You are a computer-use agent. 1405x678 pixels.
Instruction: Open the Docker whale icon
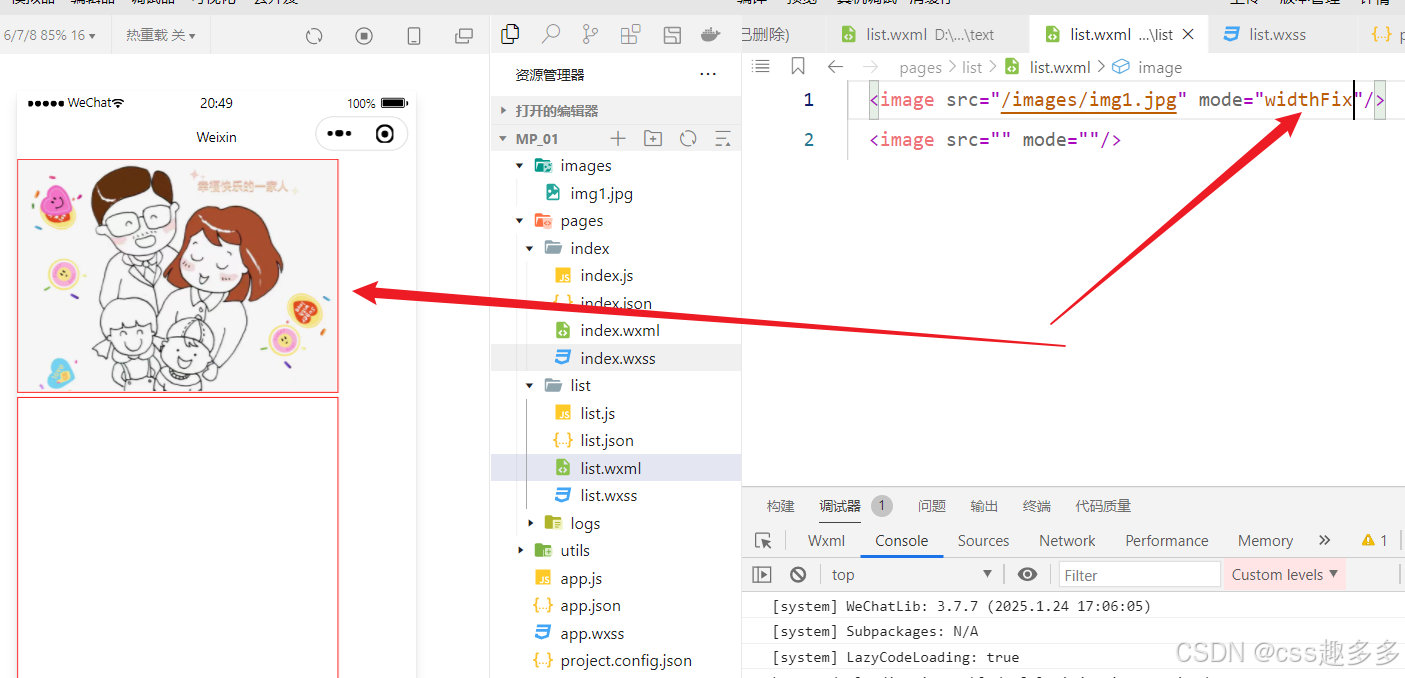[x=711, y=34]
